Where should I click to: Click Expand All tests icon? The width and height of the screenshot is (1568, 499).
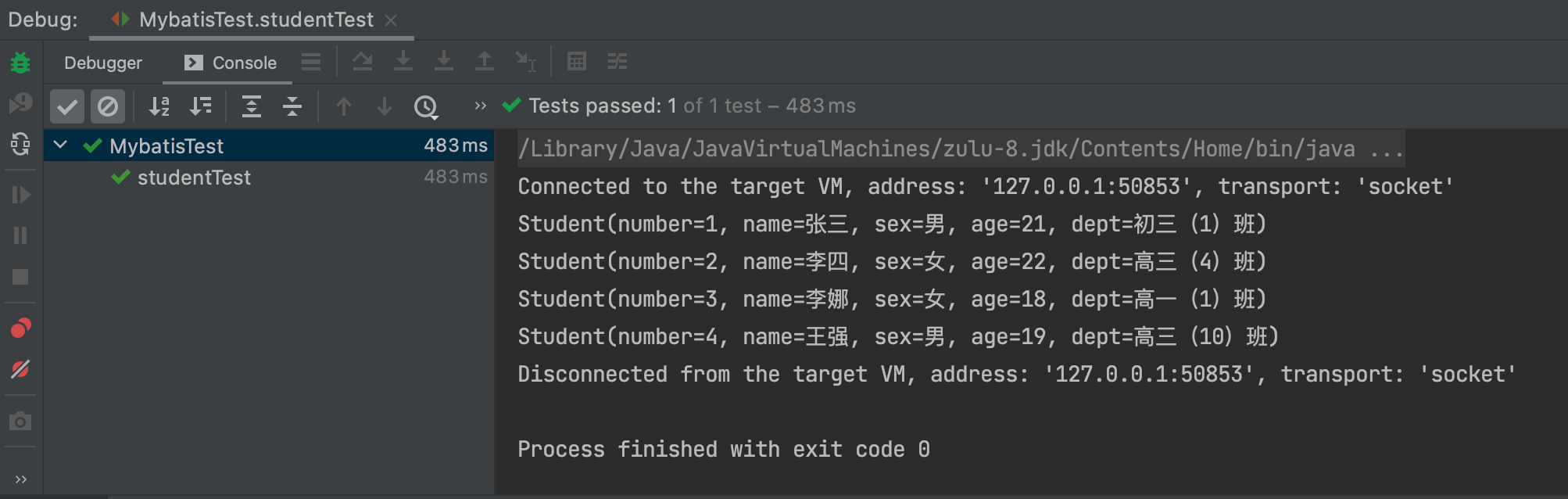pos(252,106)
